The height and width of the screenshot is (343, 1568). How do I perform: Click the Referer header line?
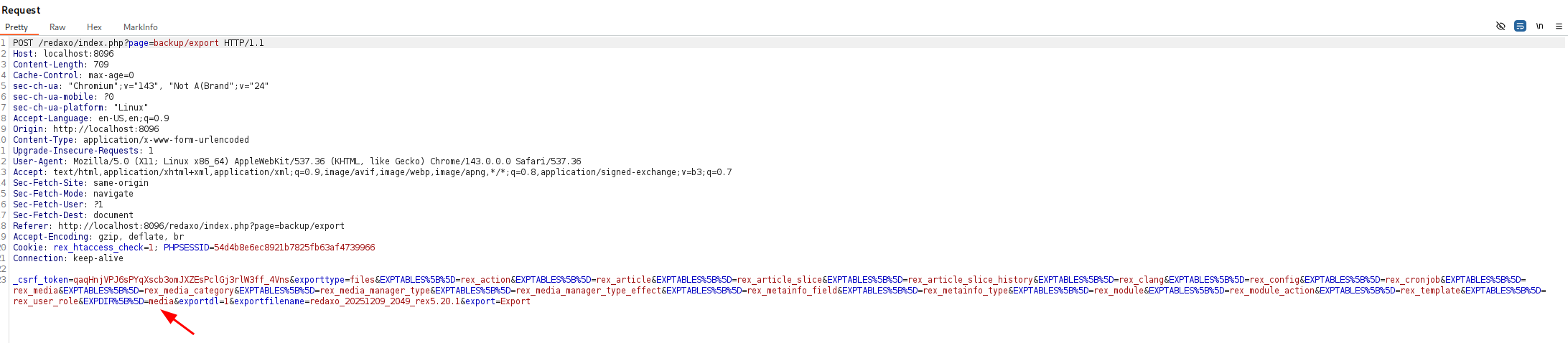tap(179, 226)
